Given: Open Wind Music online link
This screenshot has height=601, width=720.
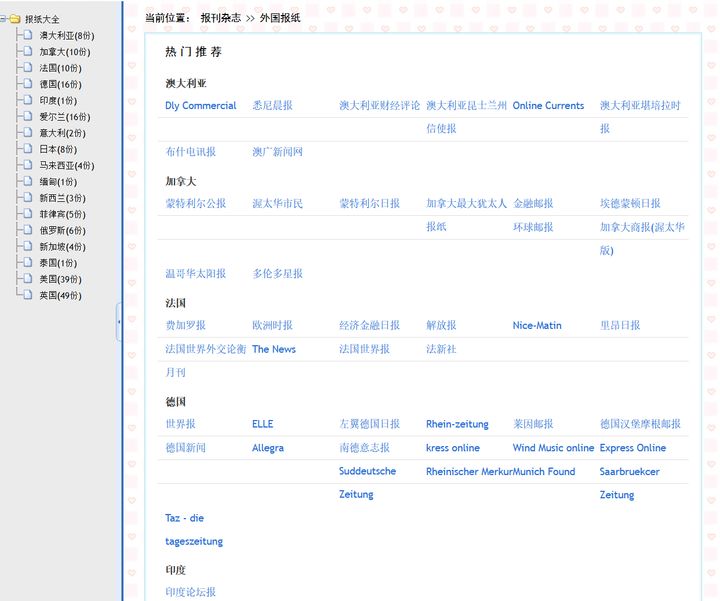Looking at the screenshot, I should pyautogui.click(x=553, y=448).
